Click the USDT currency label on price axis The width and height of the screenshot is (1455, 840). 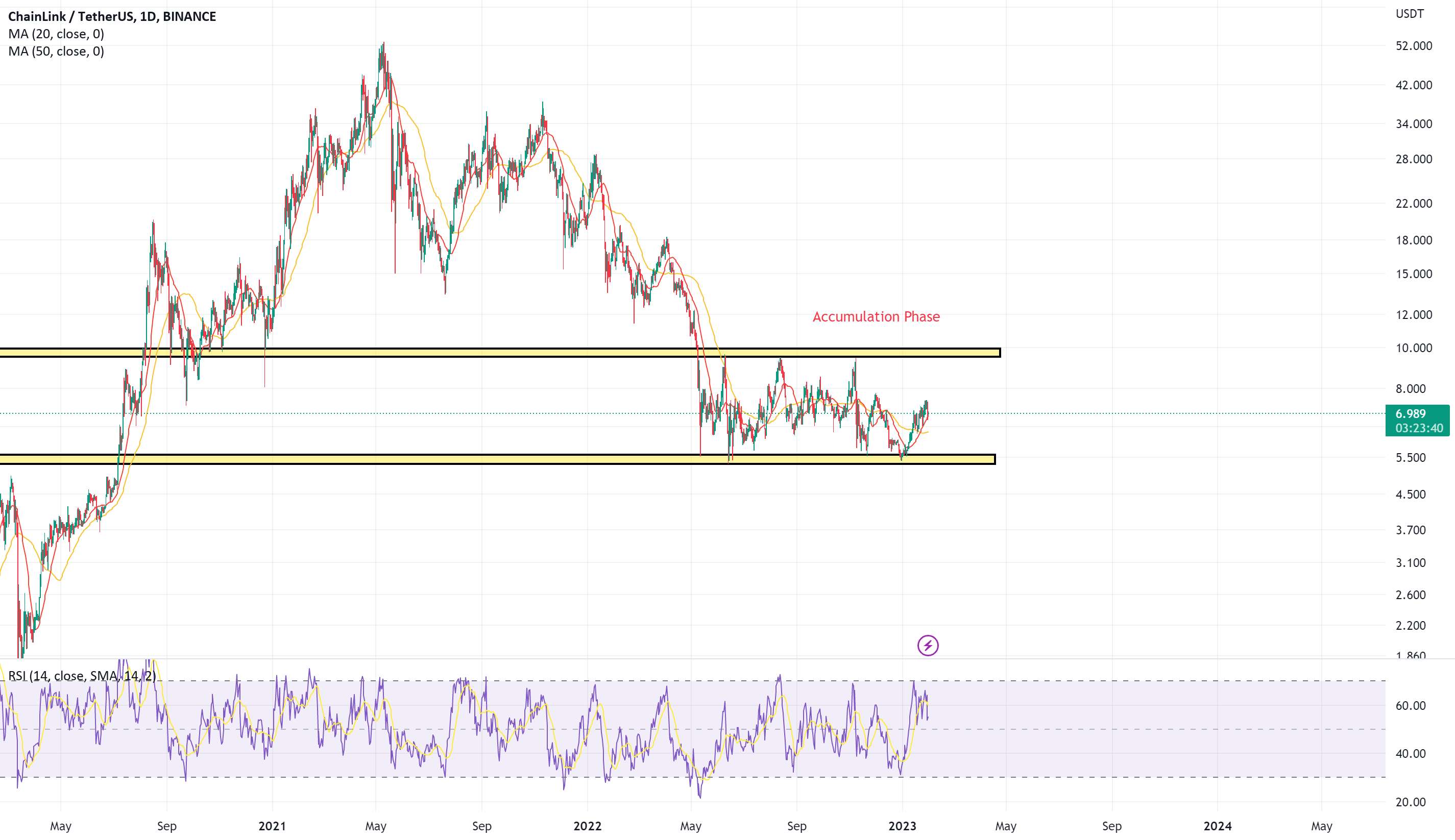click(1410, 14)
